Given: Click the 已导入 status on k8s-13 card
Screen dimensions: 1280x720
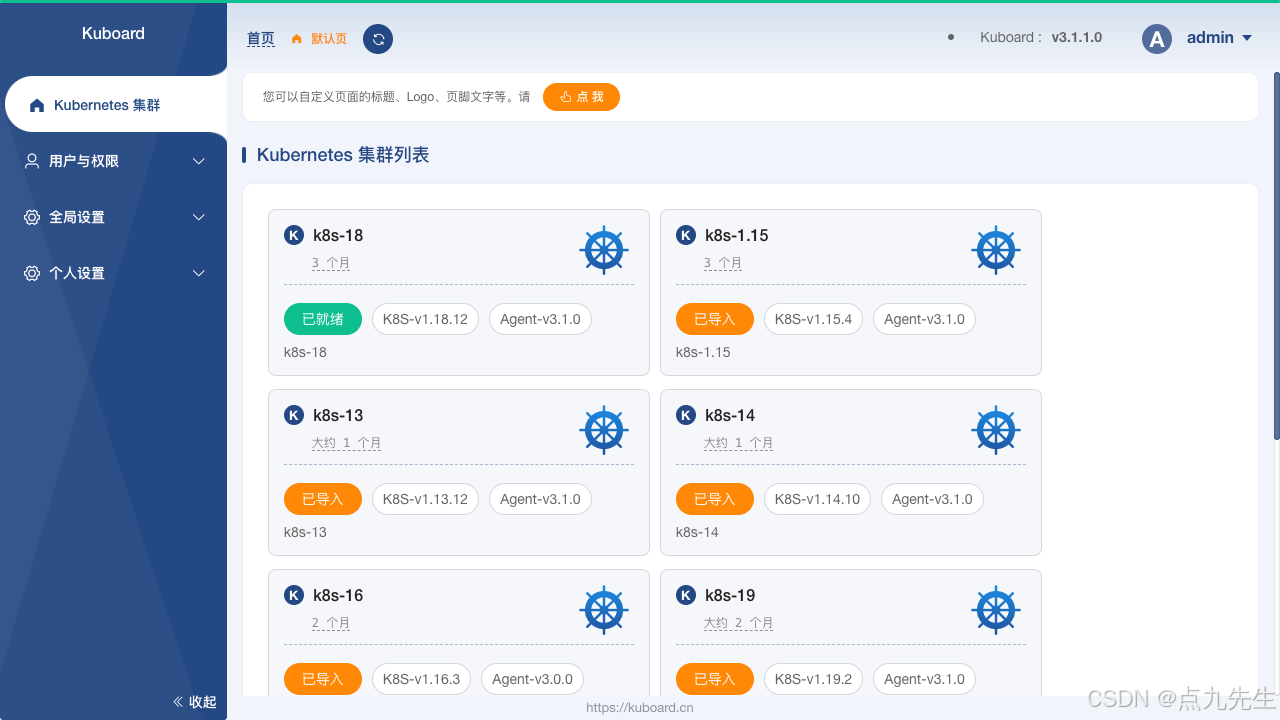Looking at the screenshot, I should [x=323, y=499].
